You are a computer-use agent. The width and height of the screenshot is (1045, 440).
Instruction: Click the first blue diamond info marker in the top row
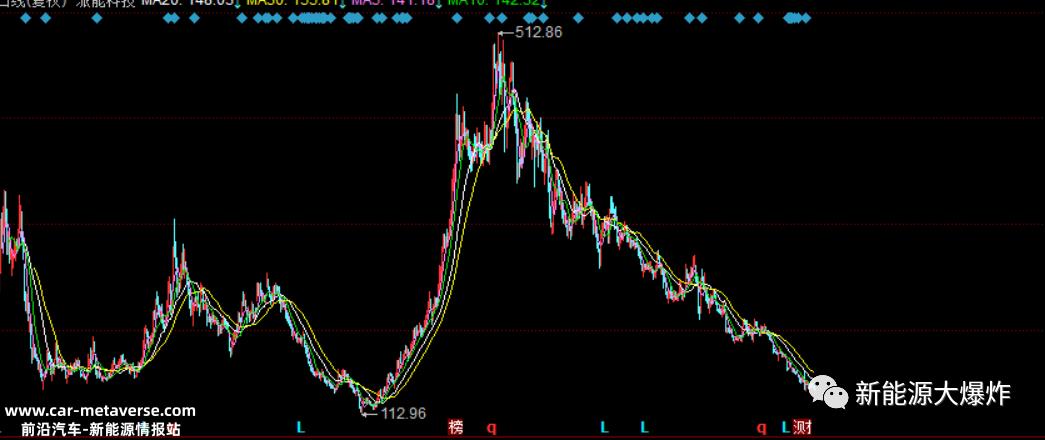(25, 19)
